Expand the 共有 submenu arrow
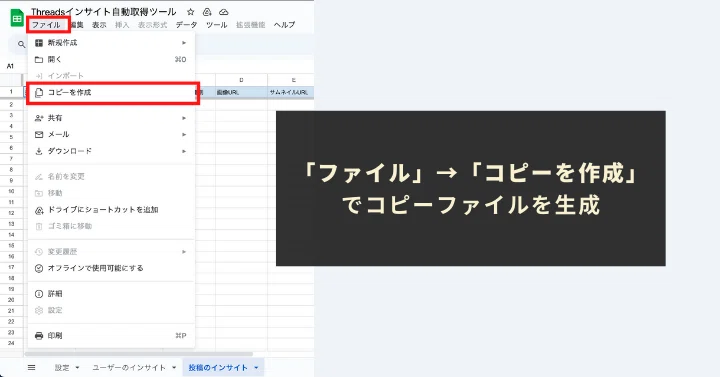The image size is (720, 377). click(184, 118)
